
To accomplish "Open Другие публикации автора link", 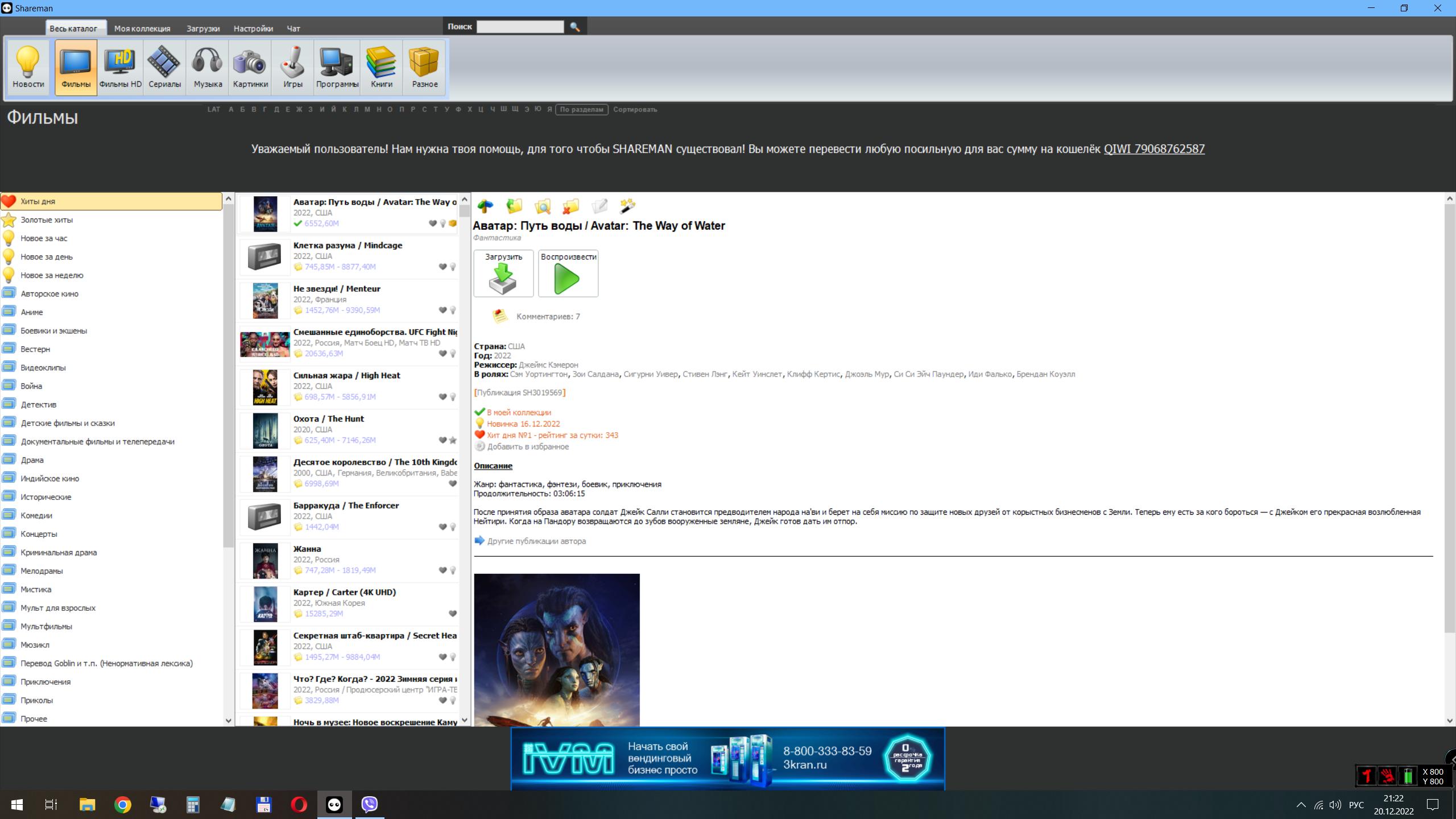I will (x=536, y=541).
